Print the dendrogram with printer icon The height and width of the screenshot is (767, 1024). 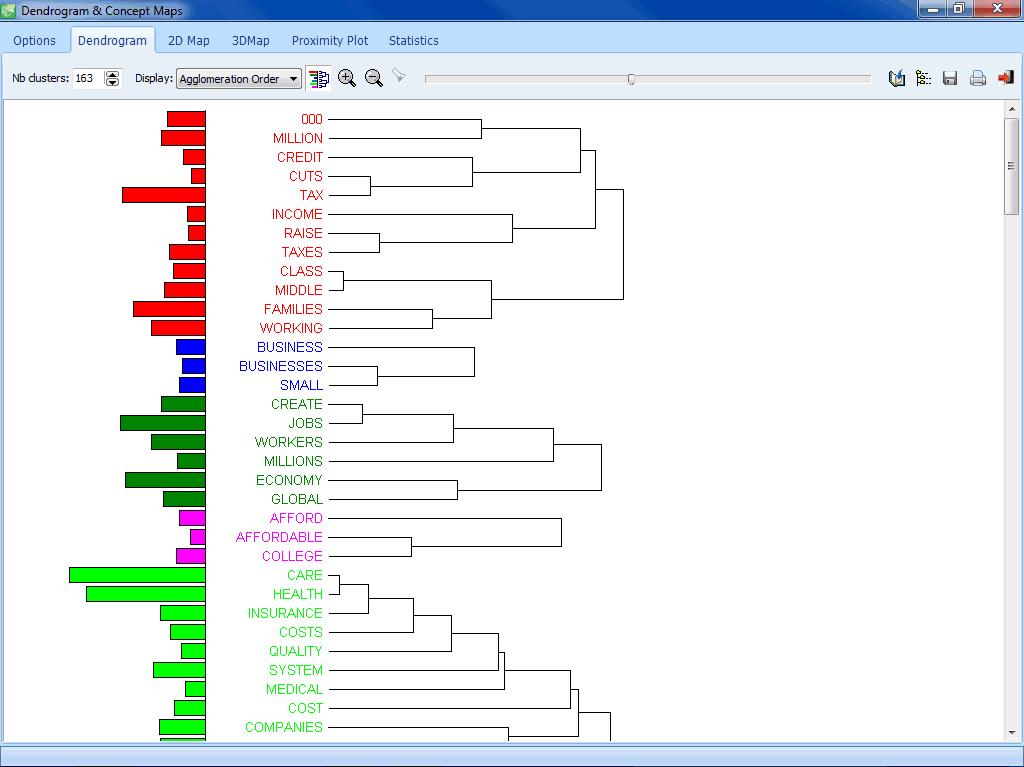tap(978, 78)
